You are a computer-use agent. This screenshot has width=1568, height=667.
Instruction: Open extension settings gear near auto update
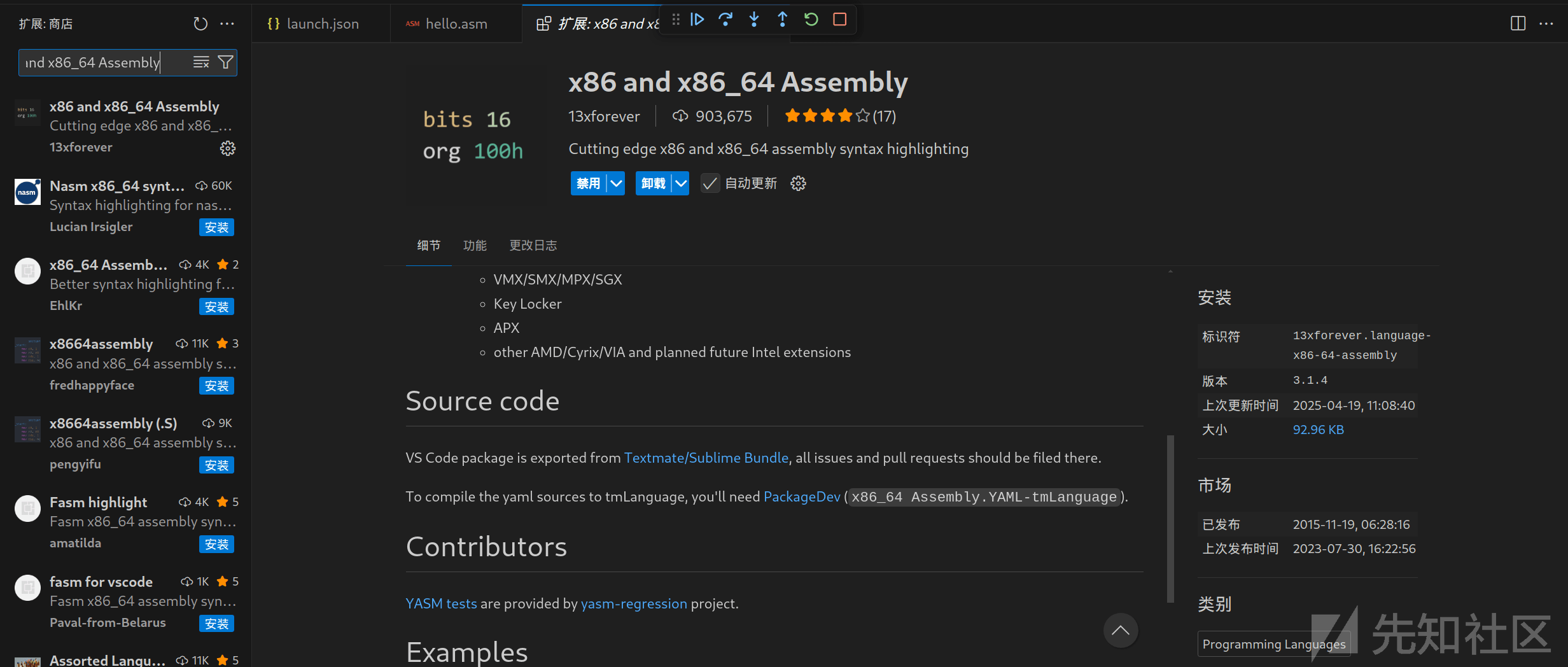(798, 184)
